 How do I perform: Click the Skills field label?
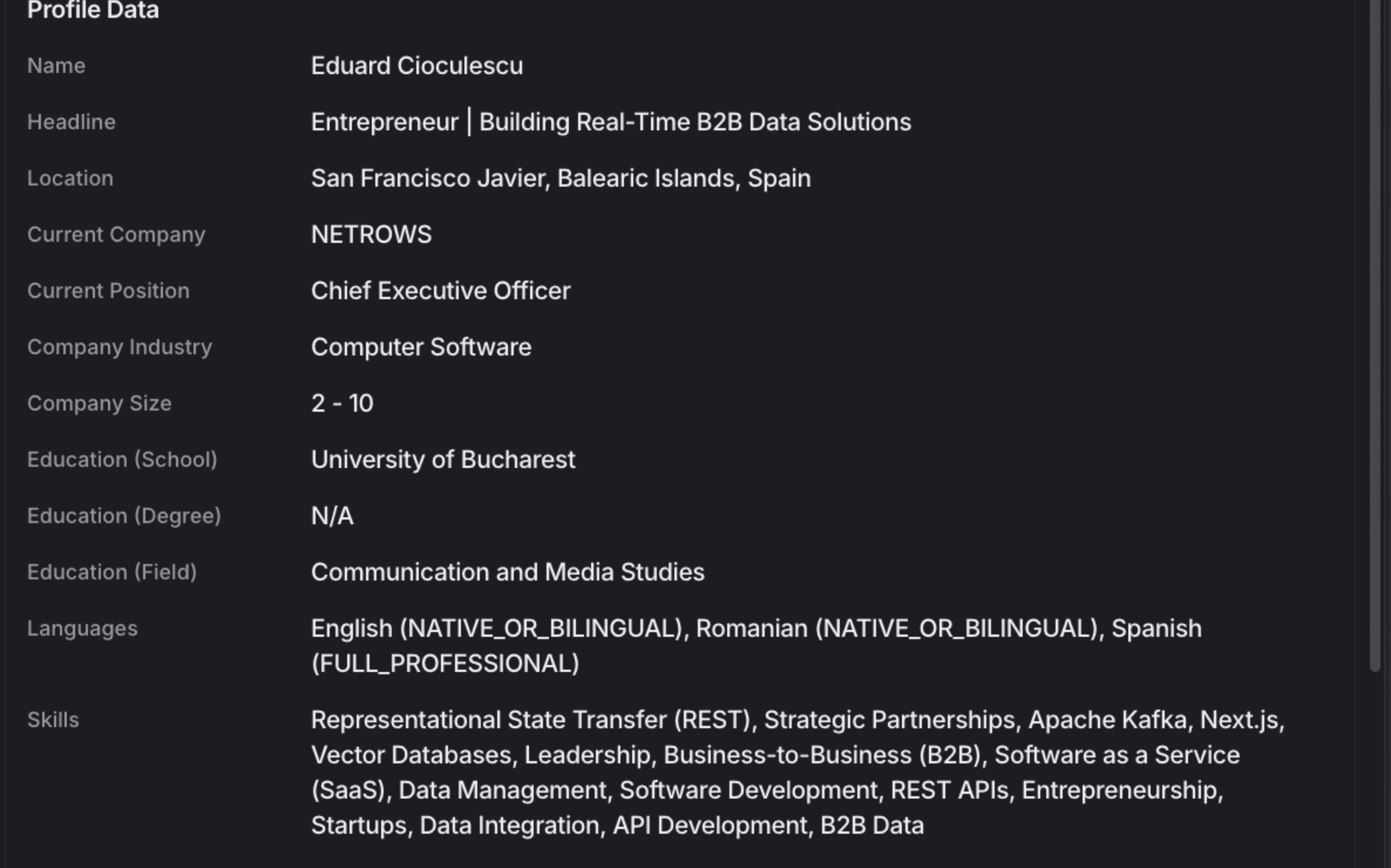53,720
